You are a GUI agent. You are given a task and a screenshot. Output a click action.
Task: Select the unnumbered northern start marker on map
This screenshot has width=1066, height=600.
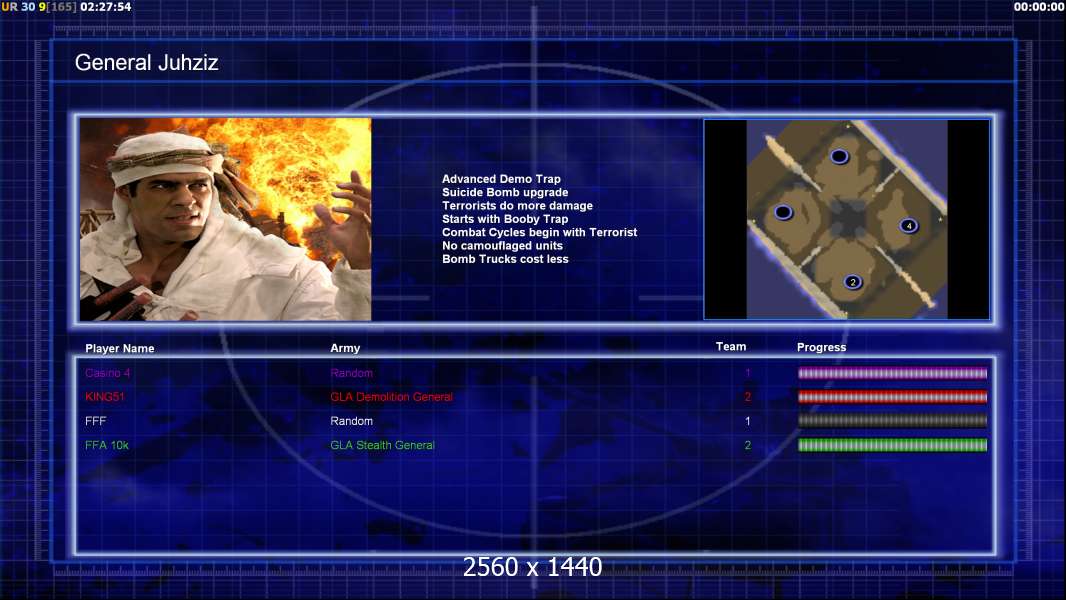tap(840, 156)
